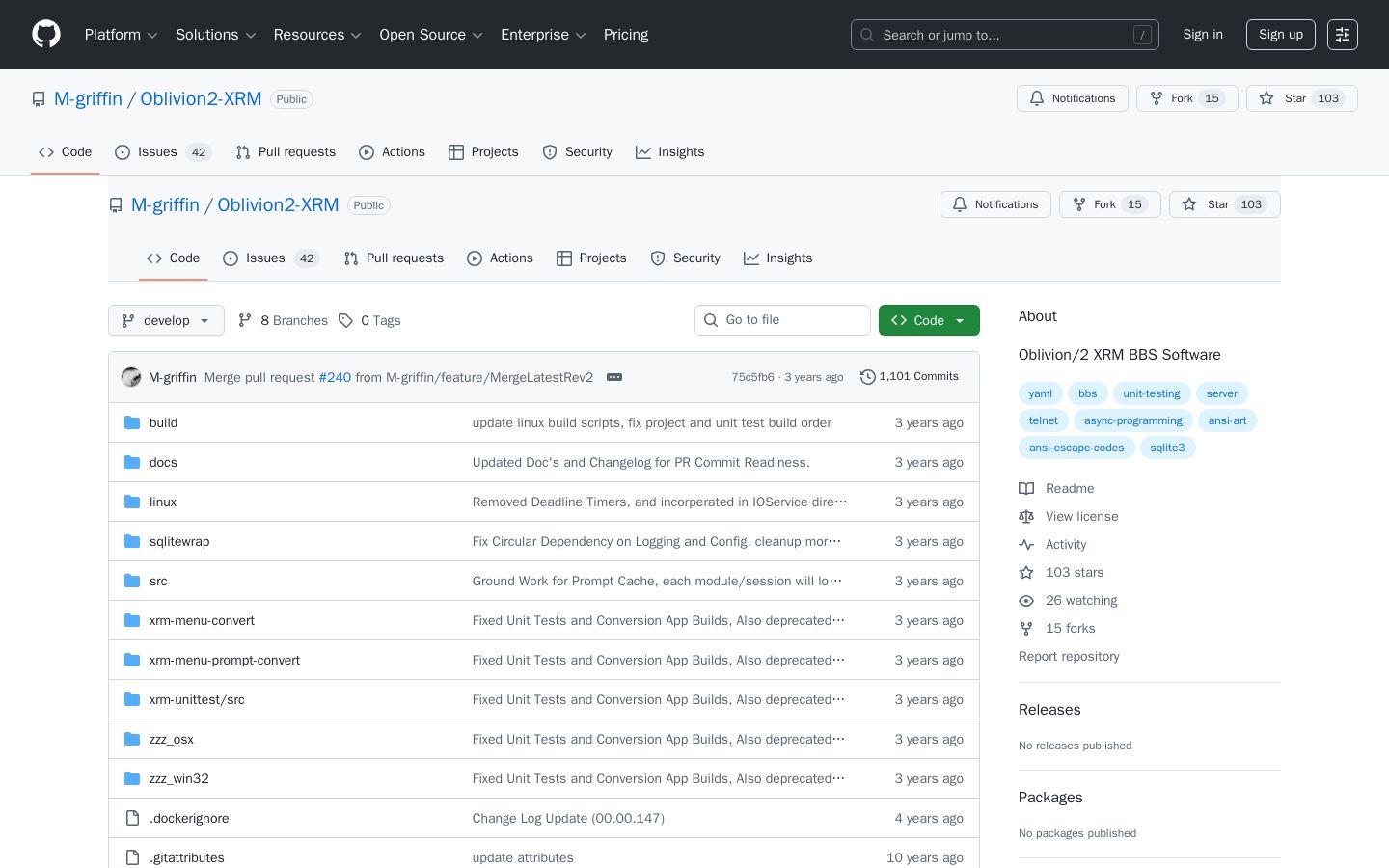Image resolution: width=1389 pixels, height=868 pixels.
Task: Click the folder icon beside xrm-unittest/src
Action: 132,699
